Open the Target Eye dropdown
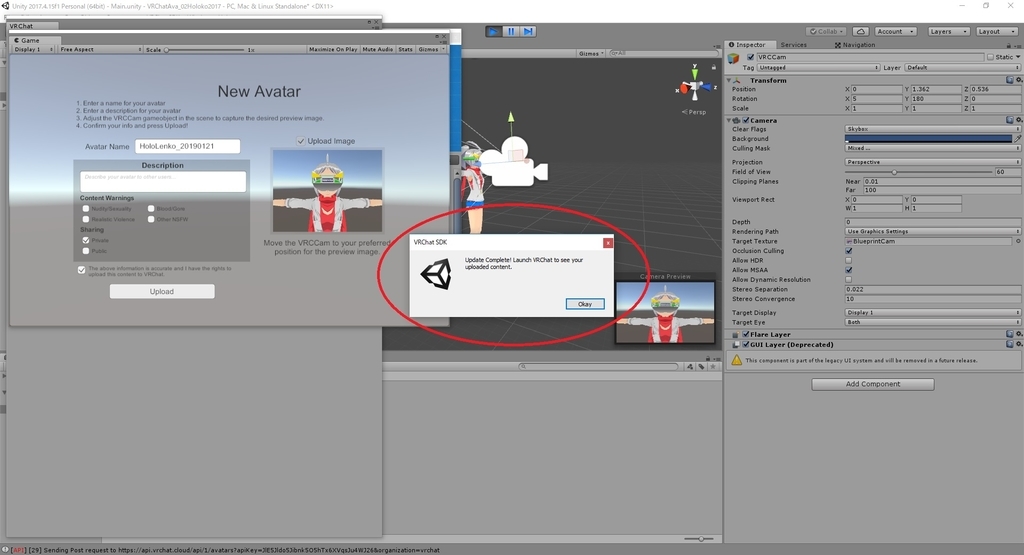 (x=933, y=322)
